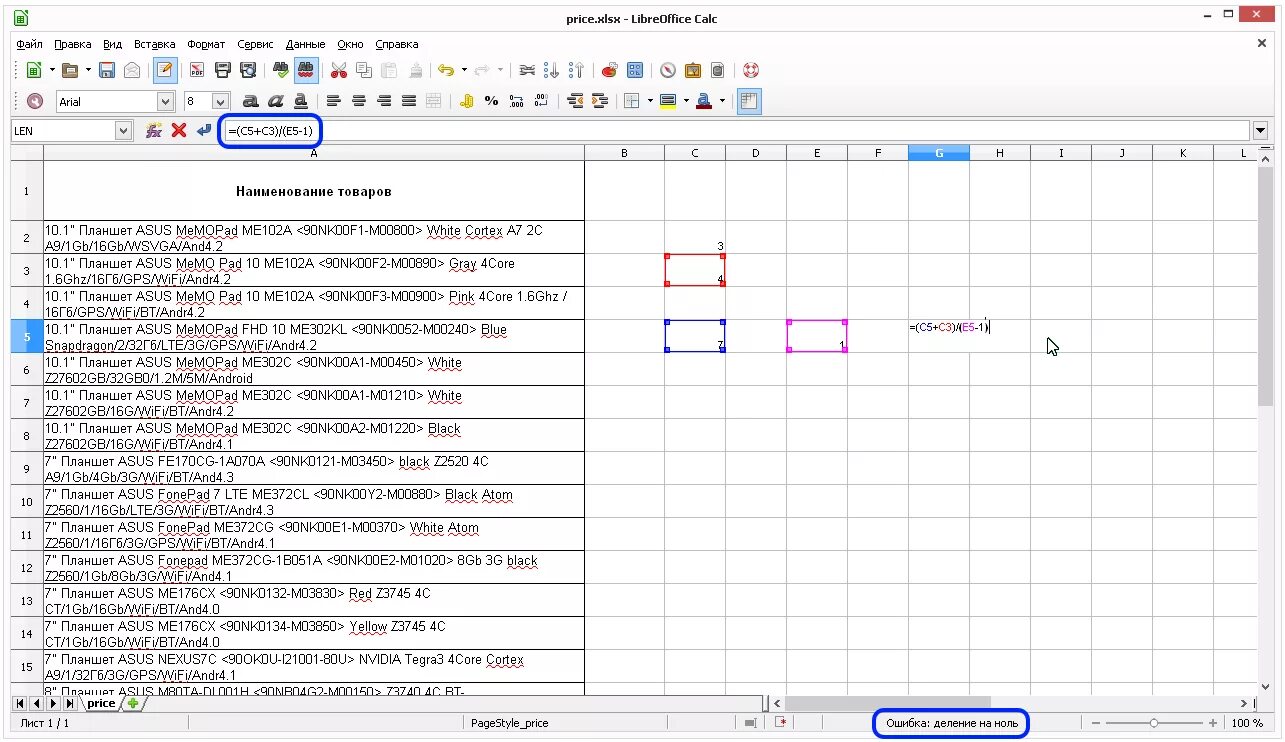Justify text alignment

coord(409,101)
